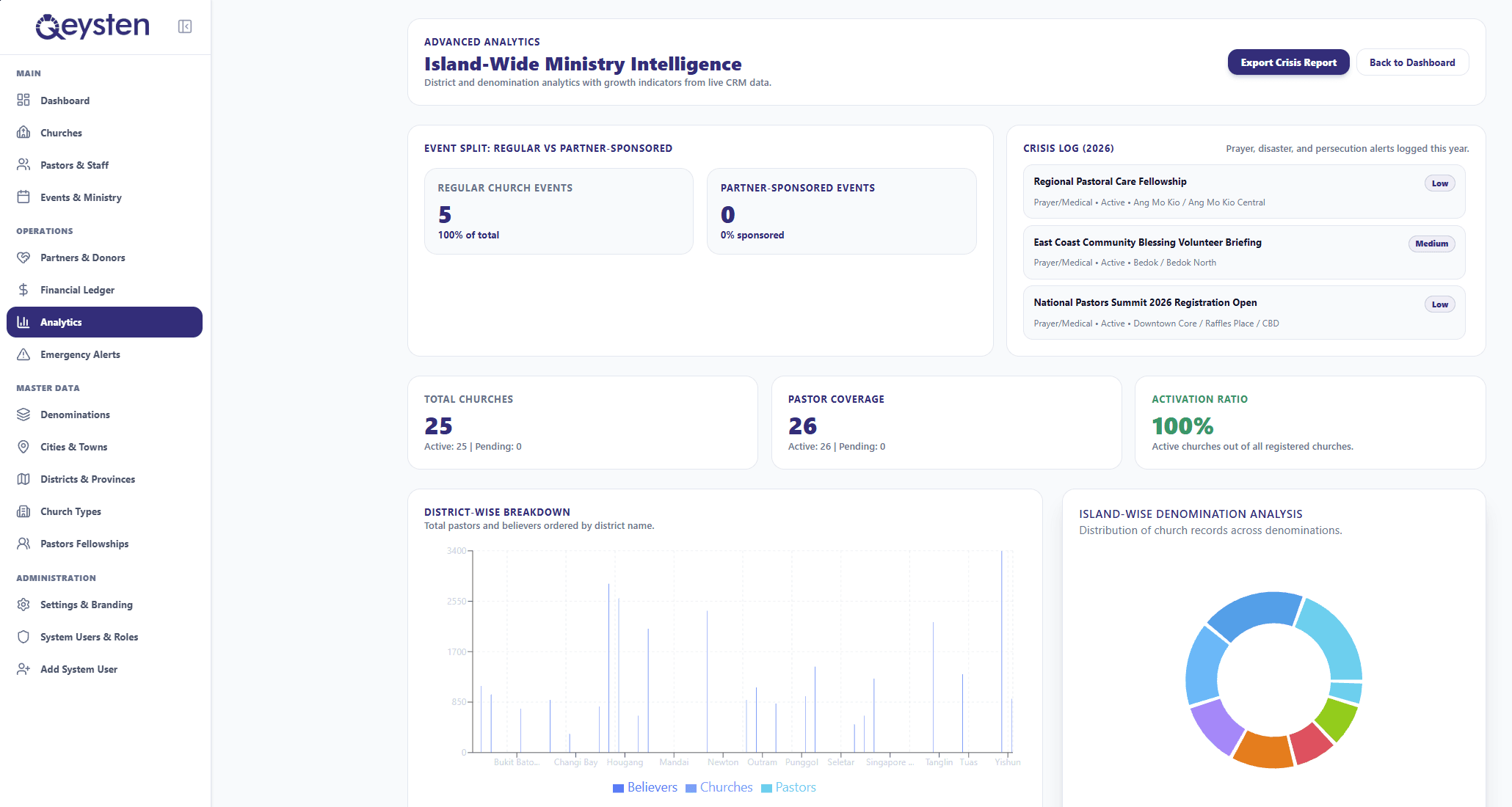The image size is (1512, 807).
Task: Open Cities & Towns map pin icon
Action: 23,446
